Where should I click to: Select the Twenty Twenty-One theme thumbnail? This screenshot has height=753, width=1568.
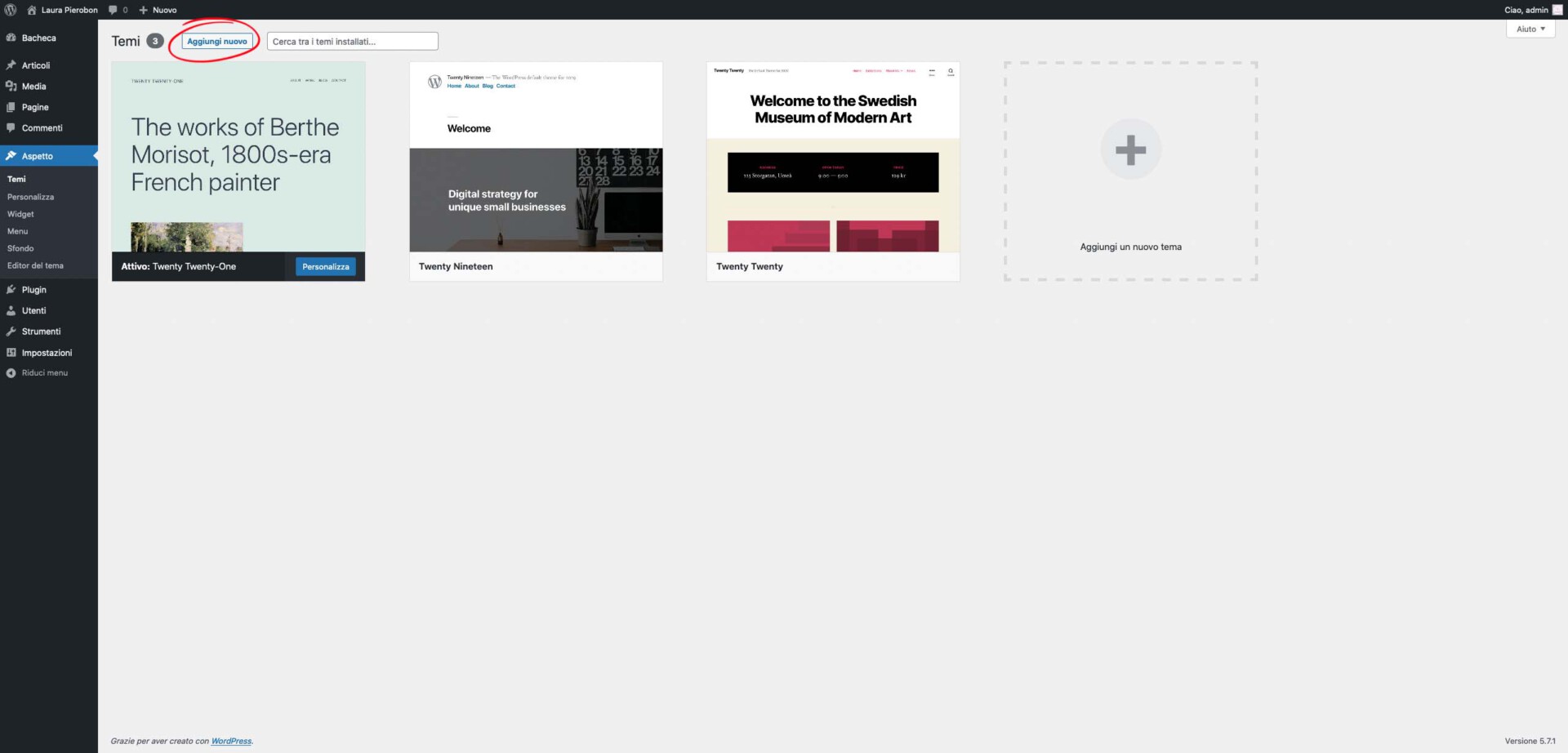(x=238, y=157)
